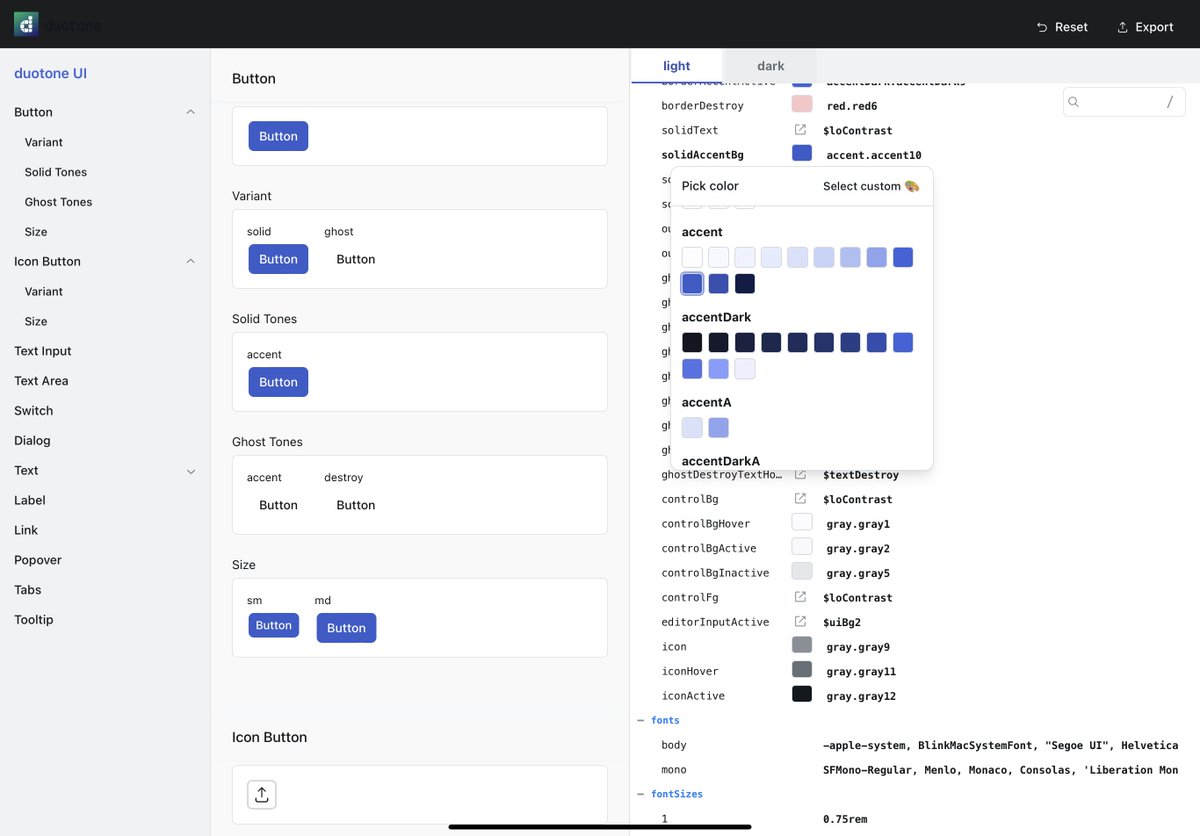Open link icon beside ghostDestroyTextHo token
The height and width of the screenshot is (836, 1200).
(x=800, y=474)
